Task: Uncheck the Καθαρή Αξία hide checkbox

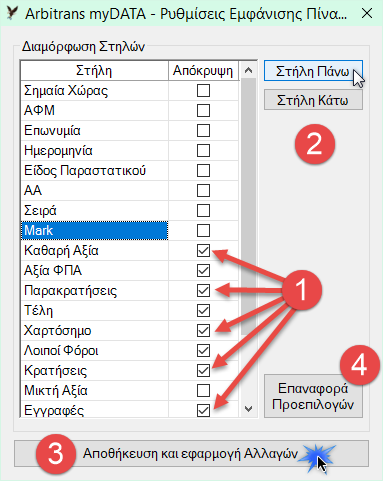Action: (203, 251)
